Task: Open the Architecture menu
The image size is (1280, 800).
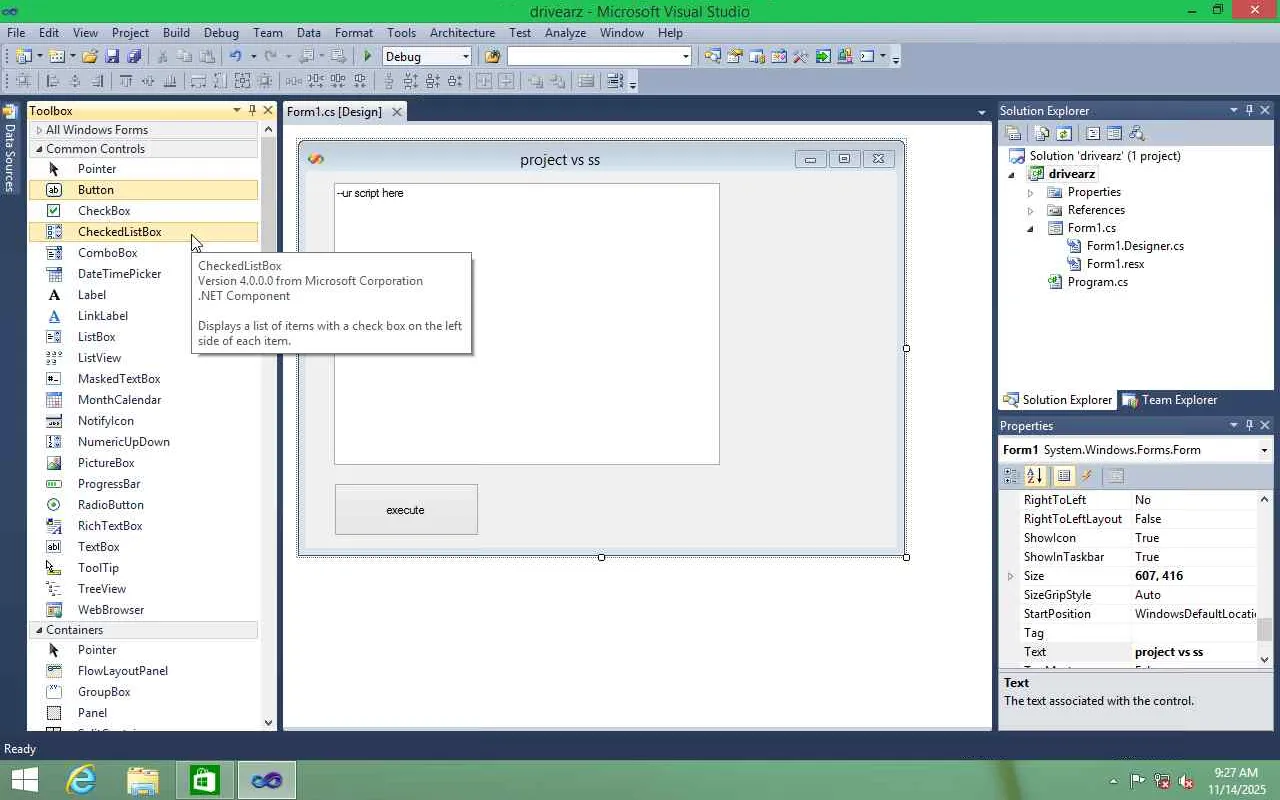Action: (462, 33)
